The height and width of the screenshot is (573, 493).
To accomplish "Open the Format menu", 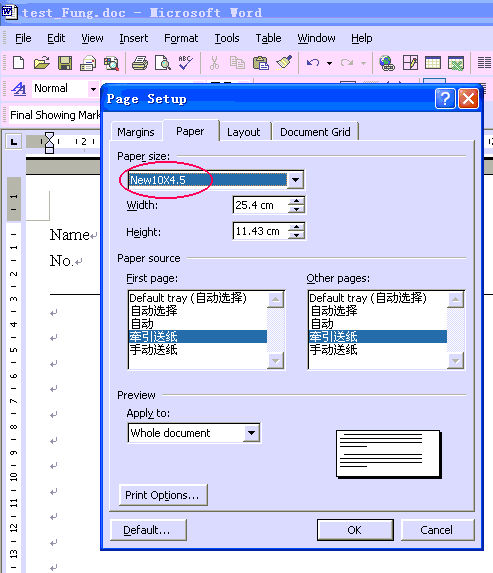I will pyautogui.click(x=181, y=38).
